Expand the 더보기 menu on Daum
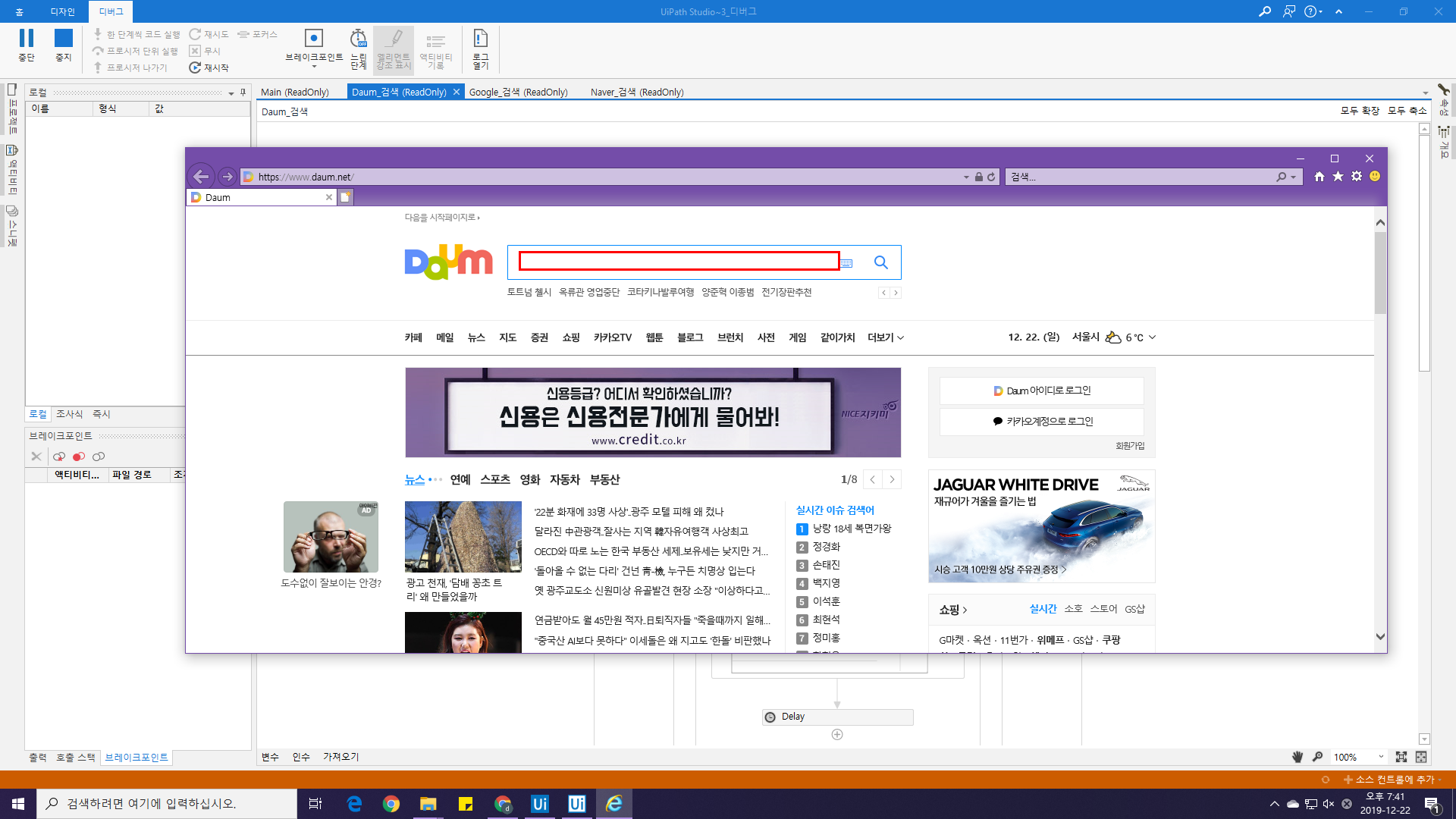The height and width of the screenshot is (819, 1456). pos(885,337)
